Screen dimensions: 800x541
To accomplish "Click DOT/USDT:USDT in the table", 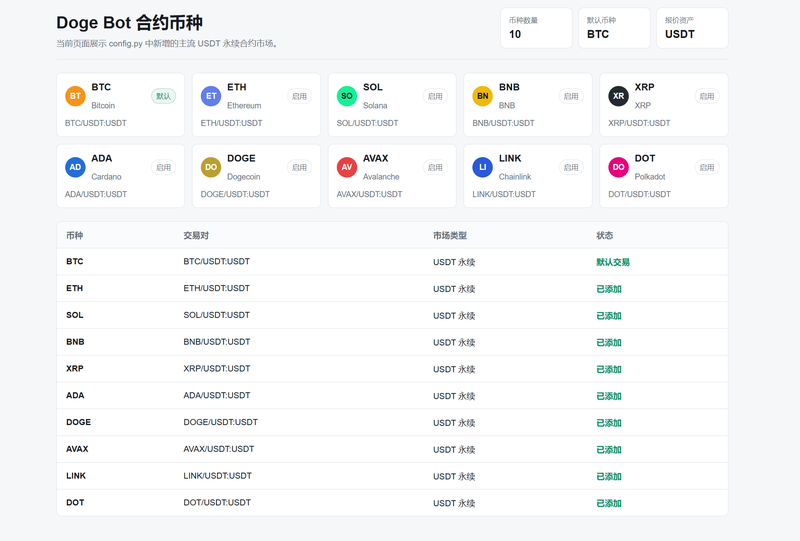I will coord(217,503).
